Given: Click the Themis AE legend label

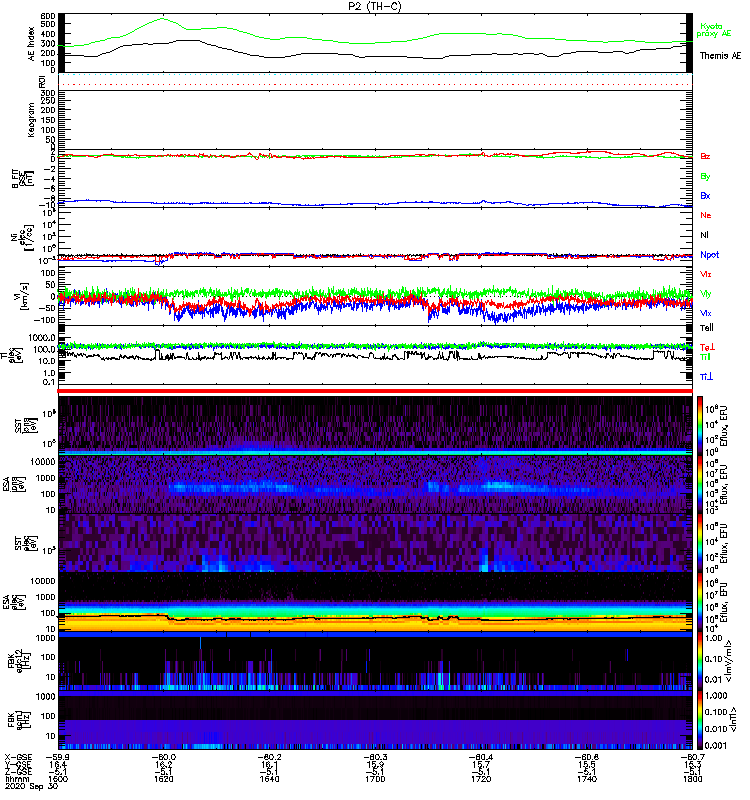Looking at the screenshot, I should 720,56.
